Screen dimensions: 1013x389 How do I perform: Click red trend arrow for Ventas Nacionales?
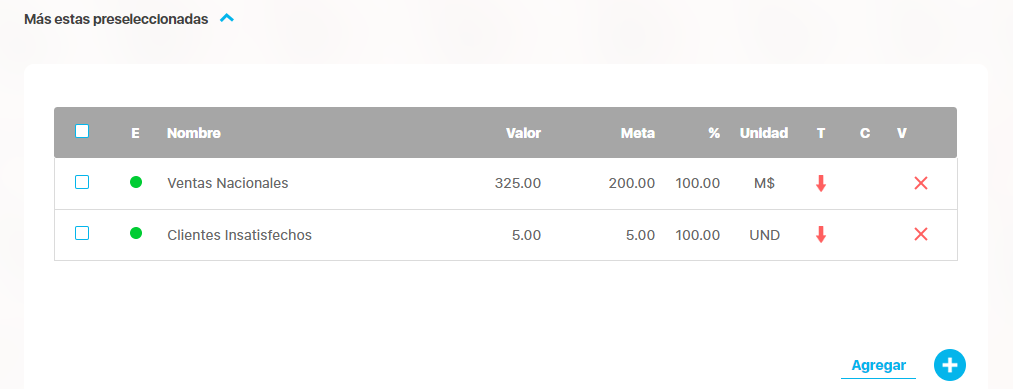point(821,184)
